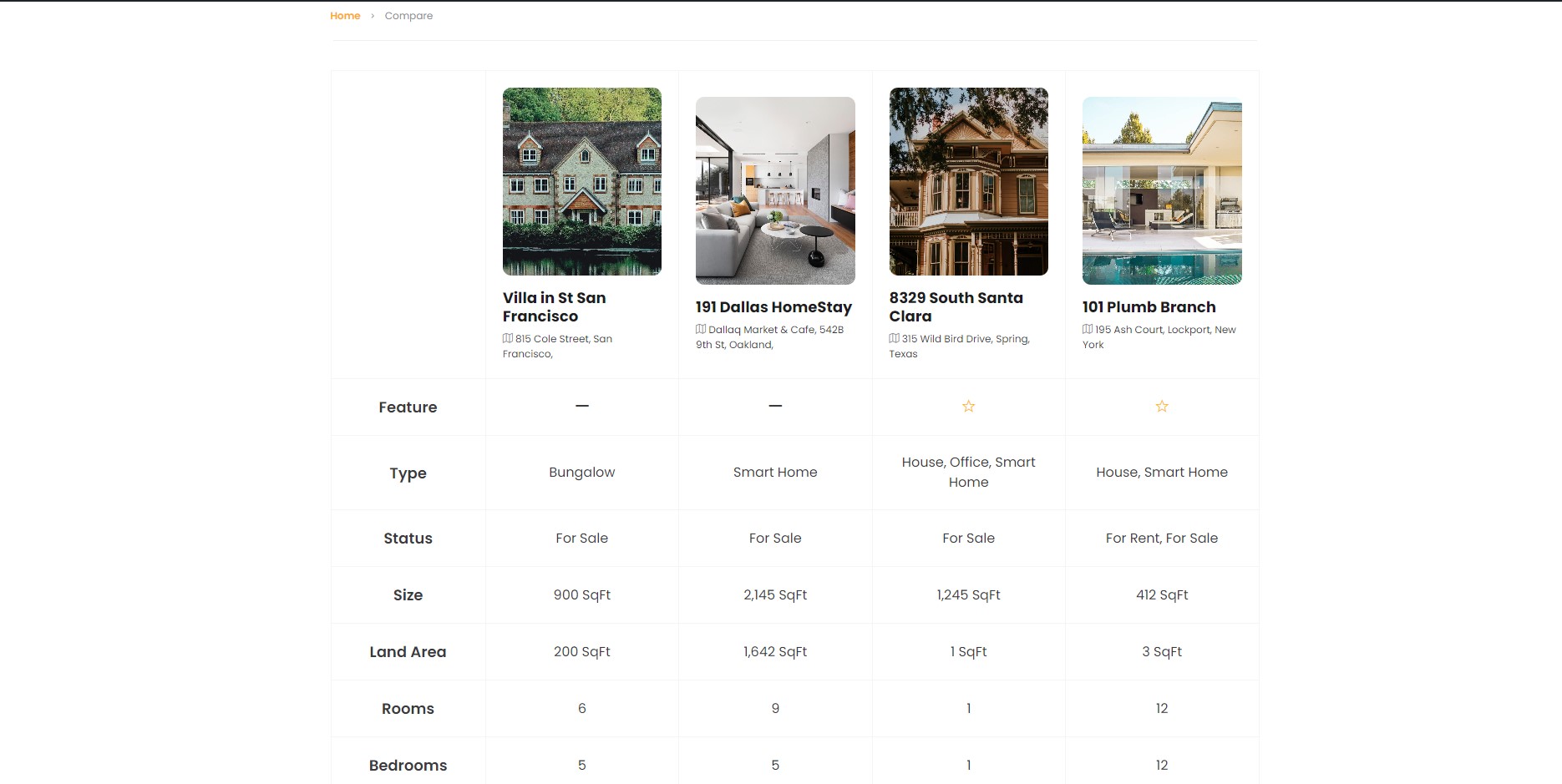Click the Bedrooms row label
The width and height of the screenshot is (1562, 784).
[408, 766]
